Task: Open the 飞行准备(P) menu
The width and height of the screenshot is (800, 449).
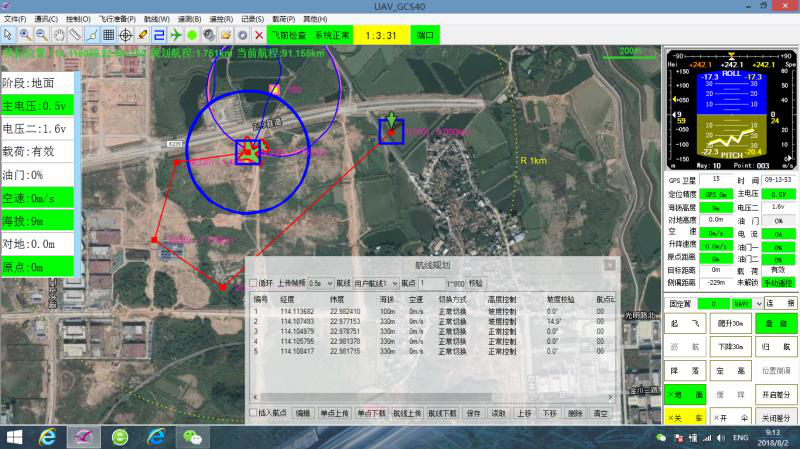Action: 112,19
